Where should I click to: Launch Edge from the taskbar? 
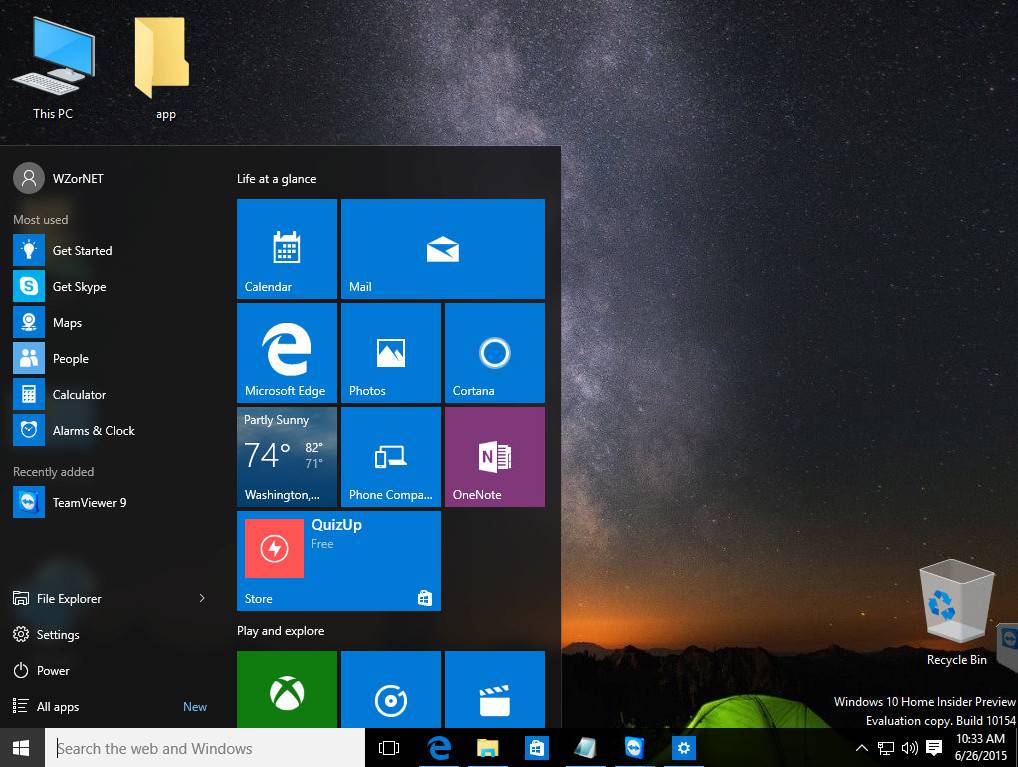point(440,748)
